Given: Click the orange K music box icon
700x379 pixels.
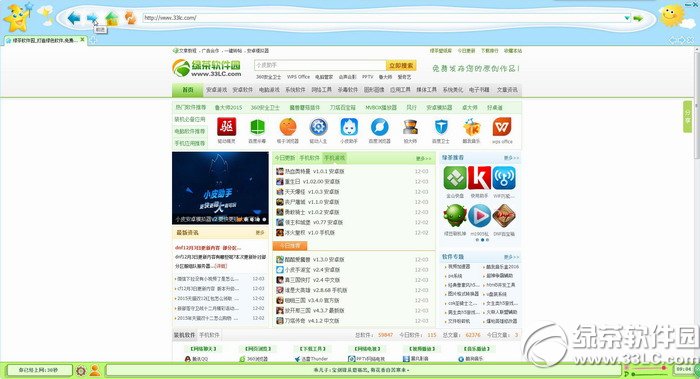Looking at the screenshot, I should [471, 127].
